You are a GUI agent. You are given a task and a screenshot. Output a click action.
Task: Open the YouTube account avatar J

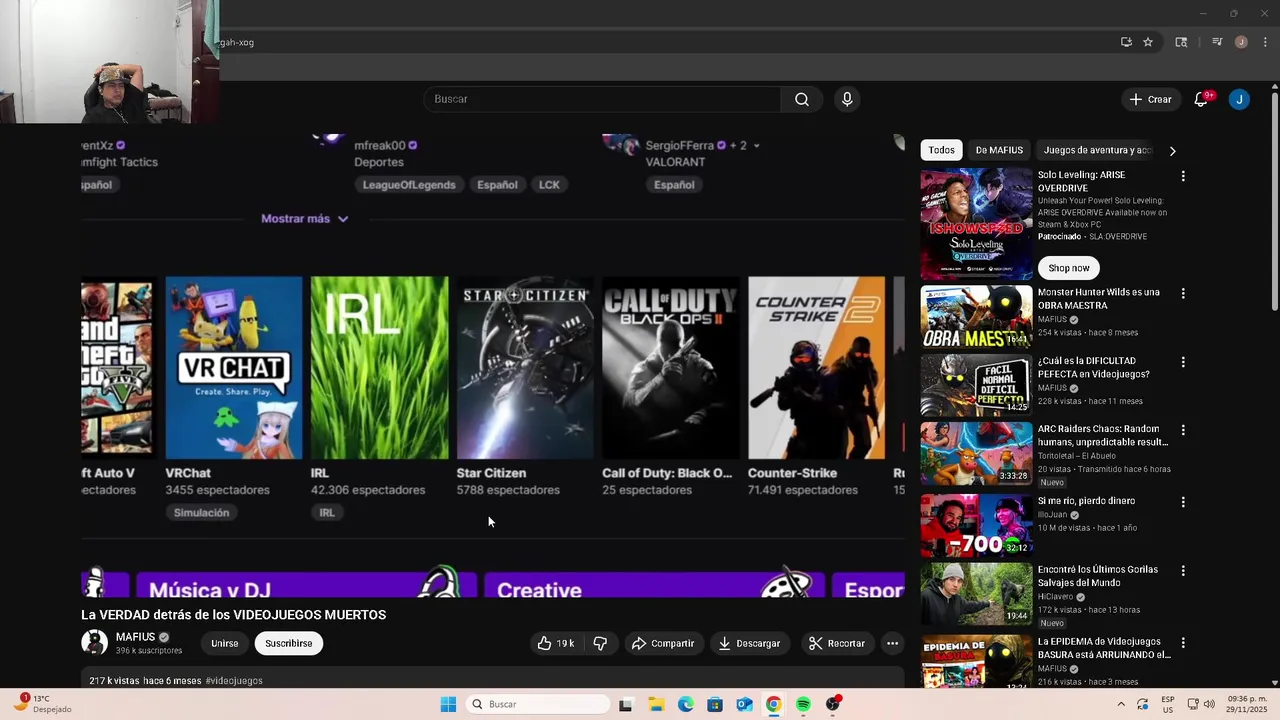(1239, 99)
